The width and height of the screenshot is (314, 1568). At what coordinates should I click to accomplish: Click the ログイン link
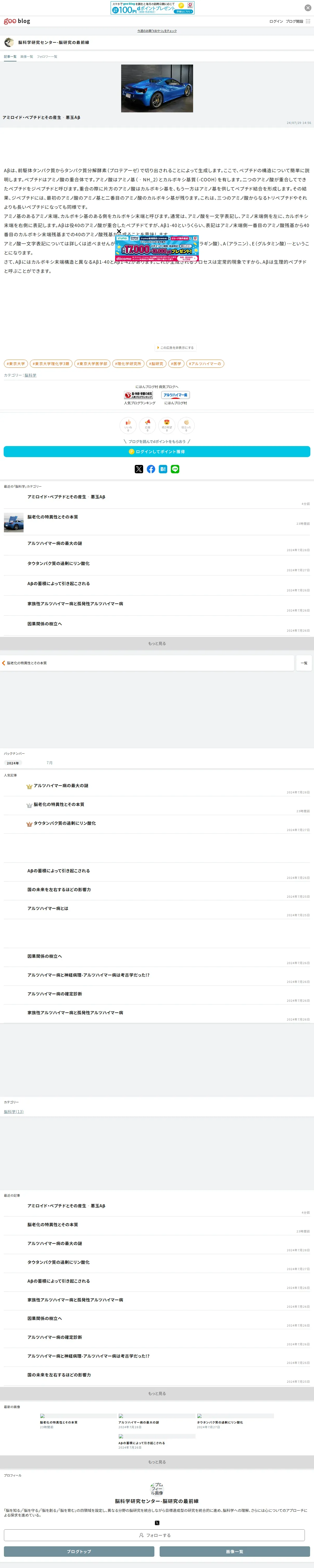tap(276, 21)
